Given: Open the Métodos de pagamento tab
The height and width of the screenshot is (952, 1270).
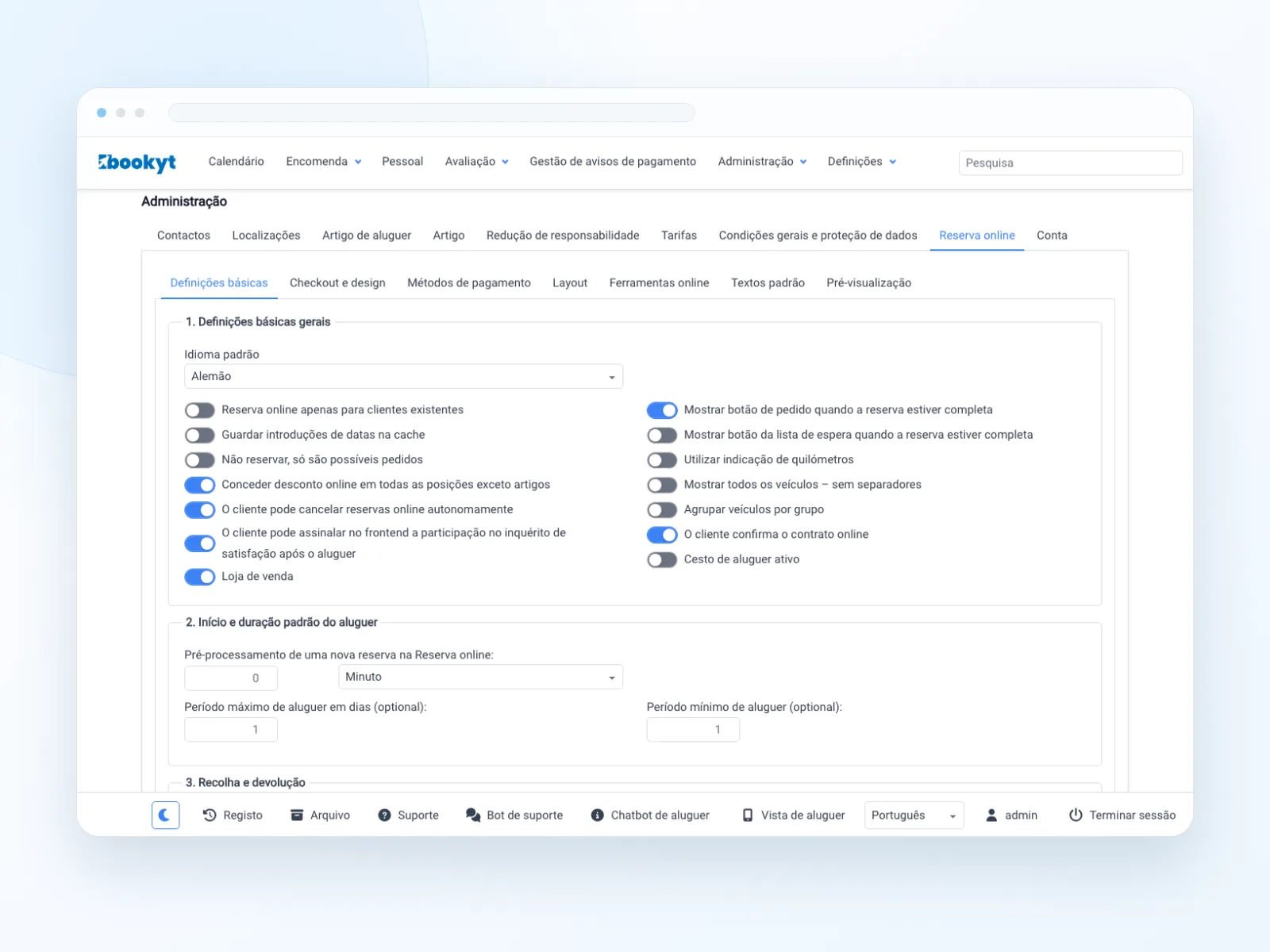Looking at the screenshot, I should click(x=469, y=282).
